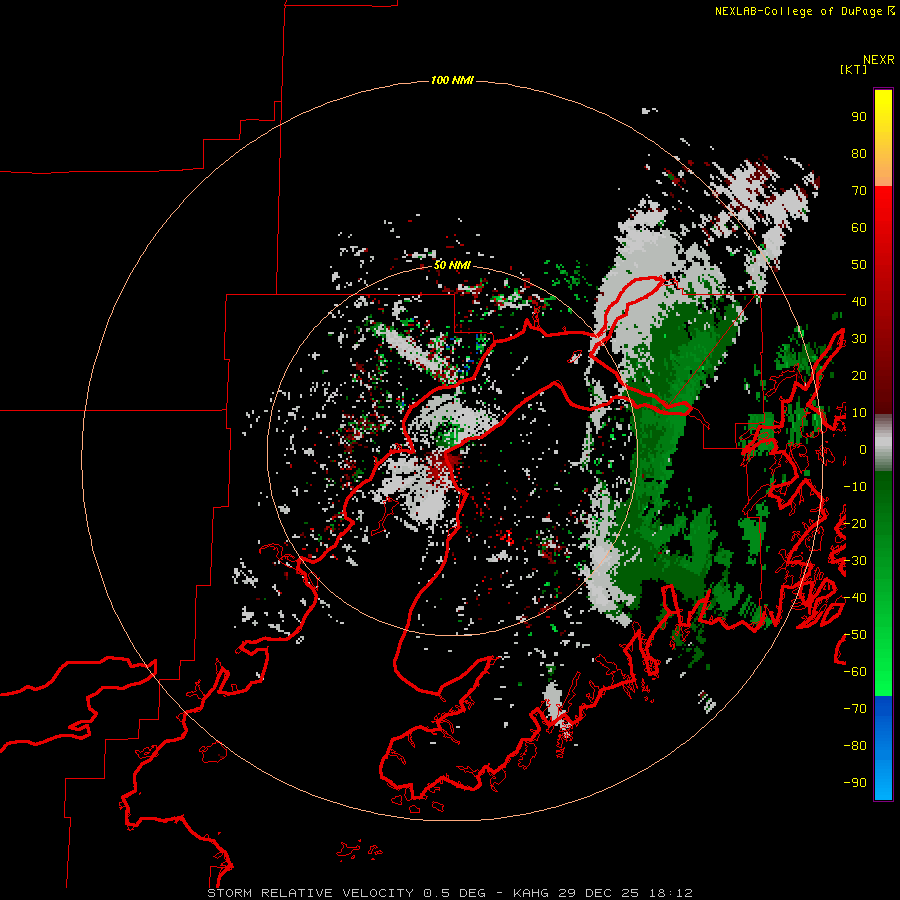The height and width of the screenshot is (900, 900).
Task: Click the 10 value on the velocity scale
Action: pyautogui.click(x=859, y=413)
